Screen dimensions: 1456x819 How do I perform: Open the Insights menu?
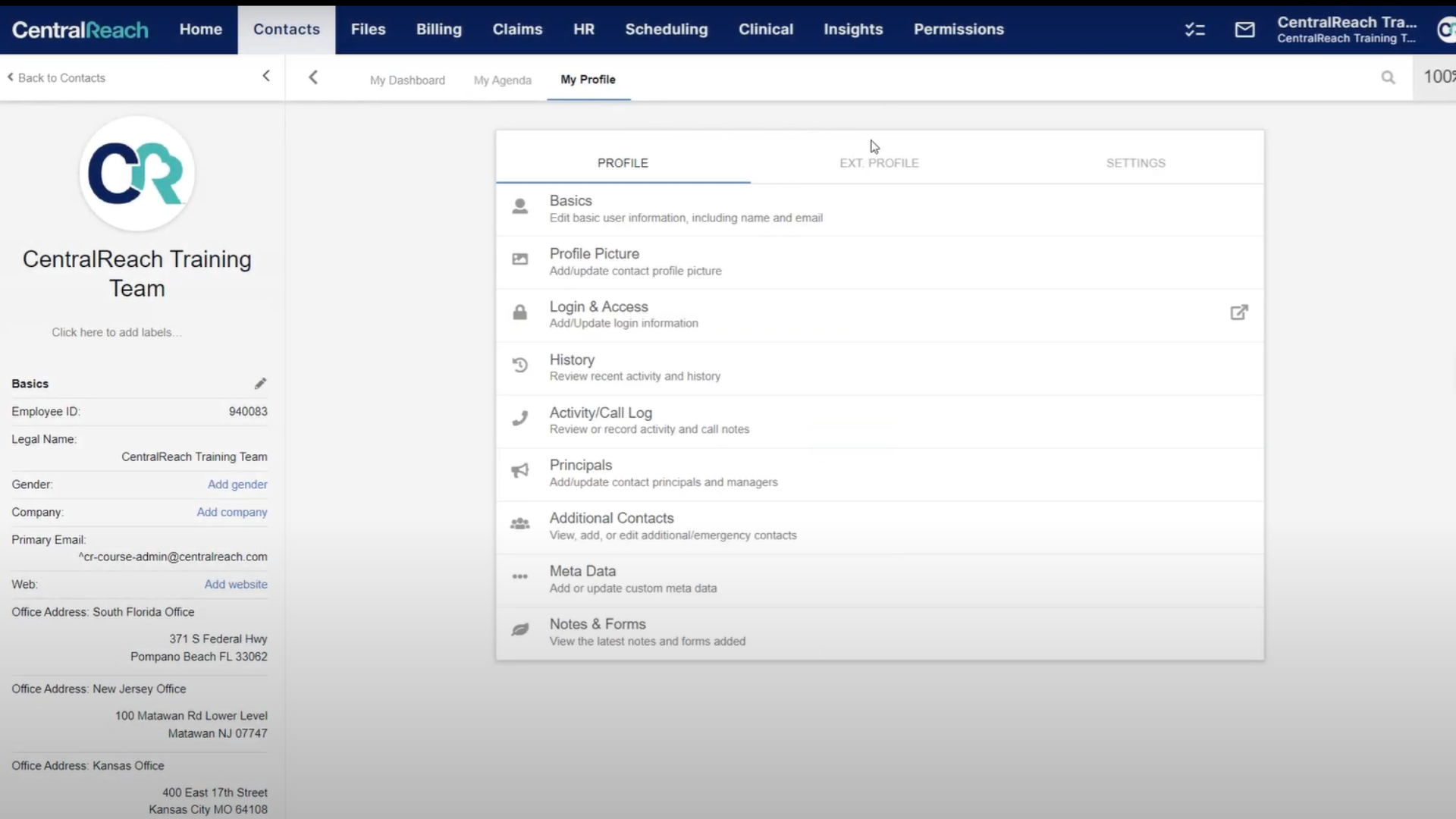coord(853,30)
